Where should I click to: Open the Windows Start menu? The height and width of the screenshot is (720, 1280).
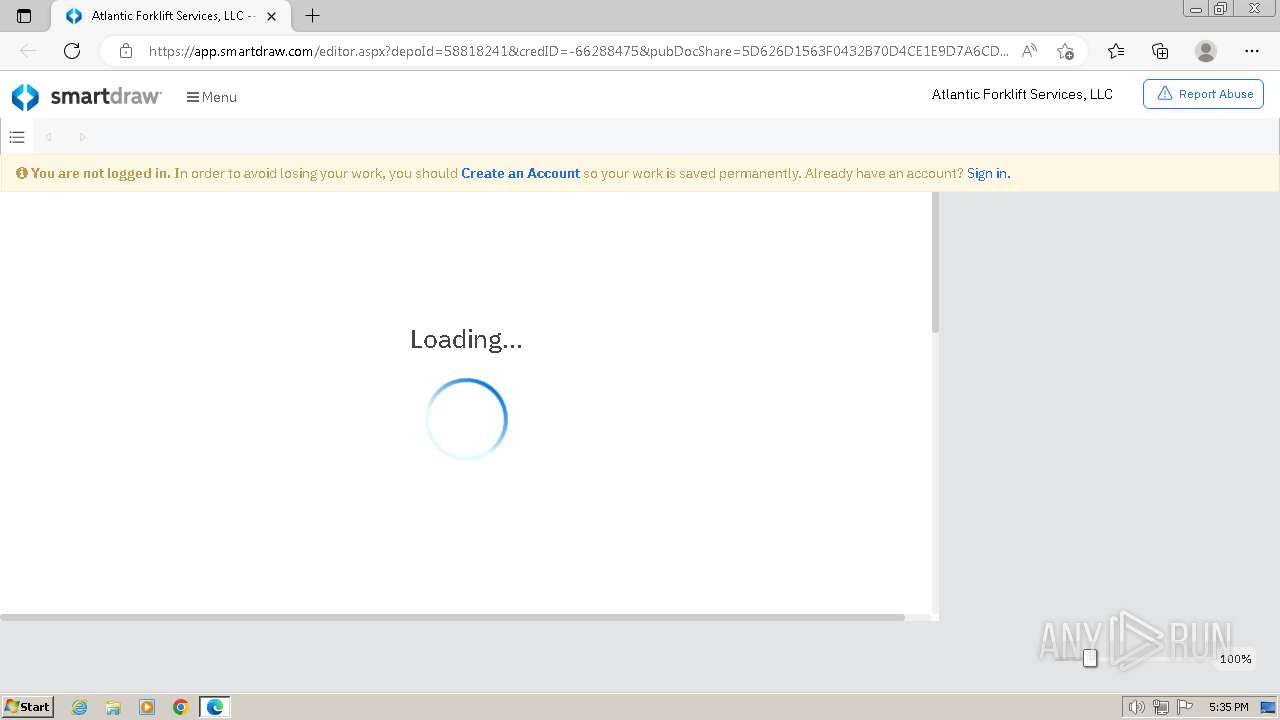(x=28, y=707)
